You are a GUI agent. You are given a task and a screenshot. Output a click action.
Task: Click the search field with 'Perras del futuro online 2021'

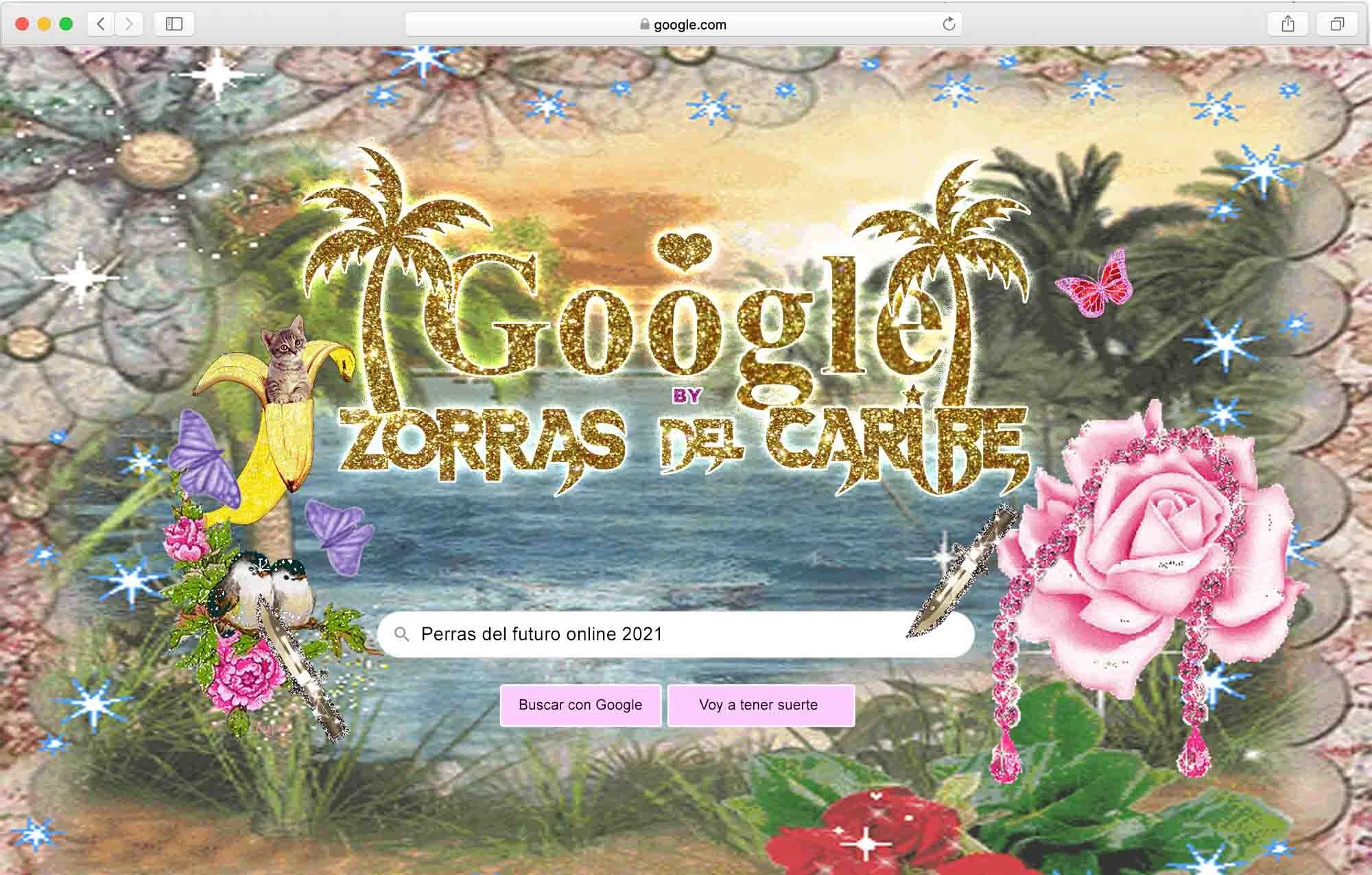tap(676, 634)
